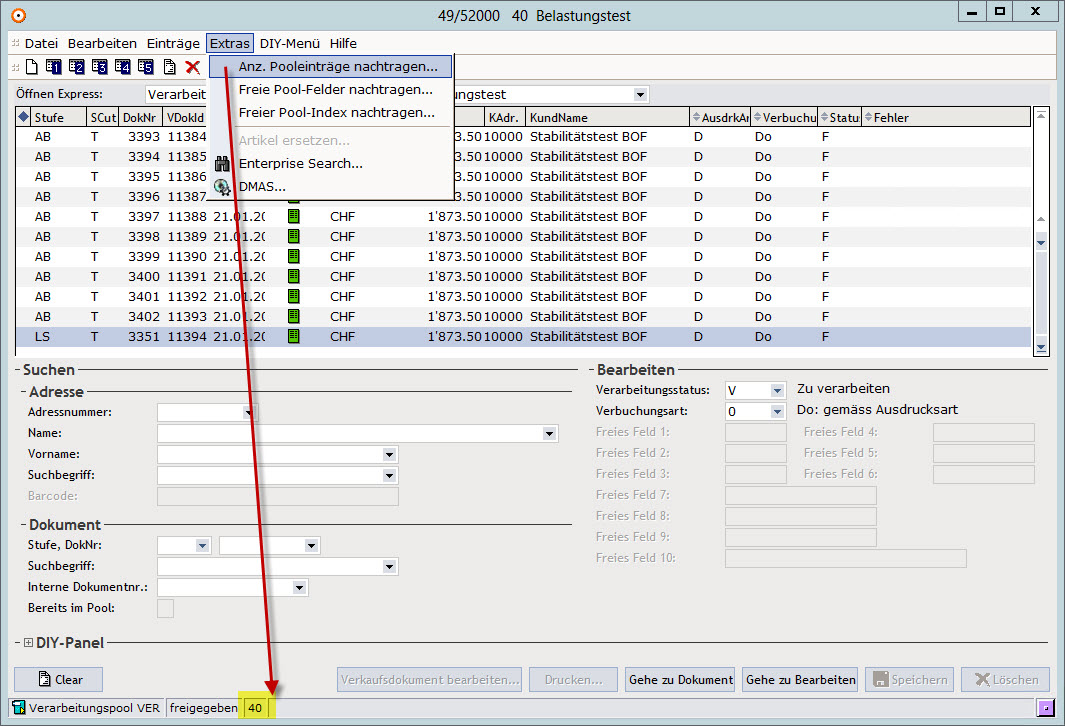Click the green document icon in LS row 3351

pos(293,336)
